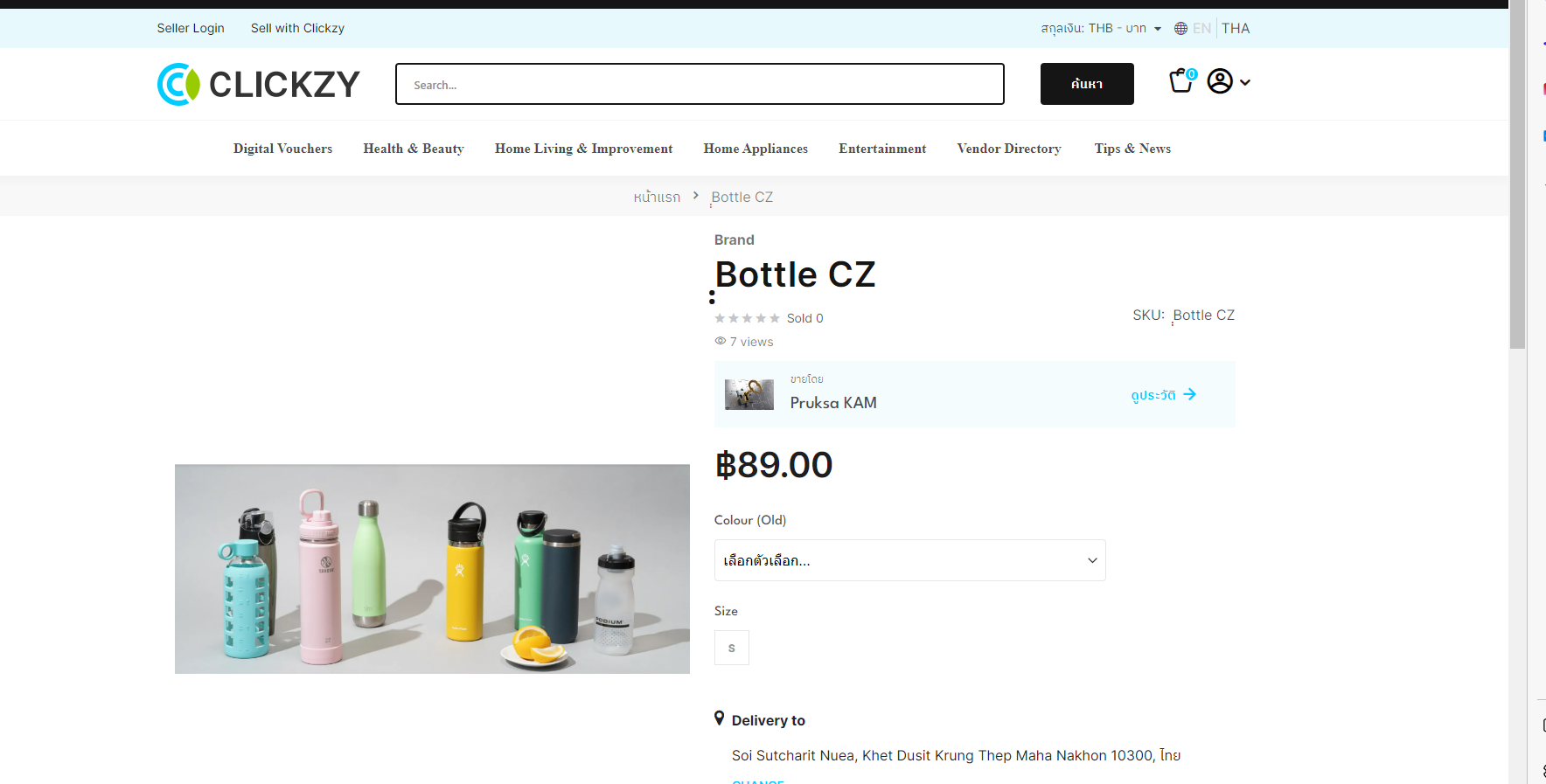The height and width of the screenshot is (784, 1546).
Task: Switch language to EN
Action: pyautogui.click(x=1201, y=28)
